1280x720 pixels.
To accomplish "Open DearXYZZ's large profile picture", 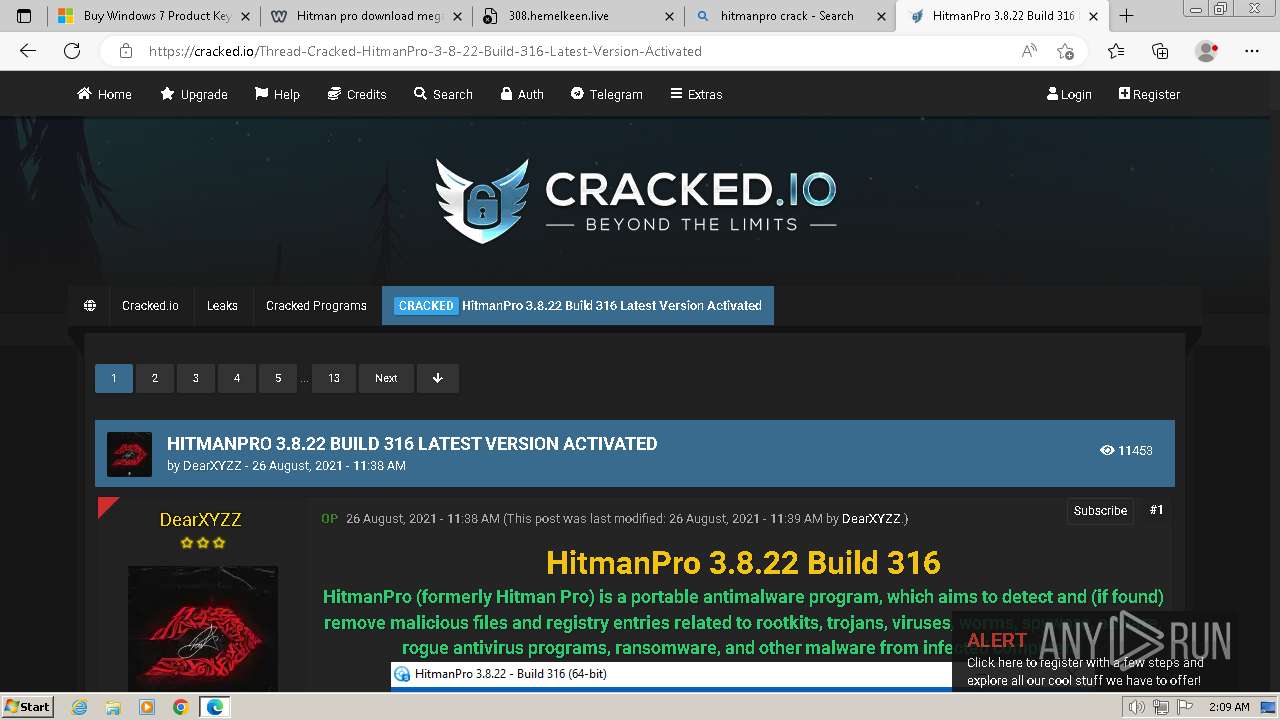I will (x=203, y=628).
